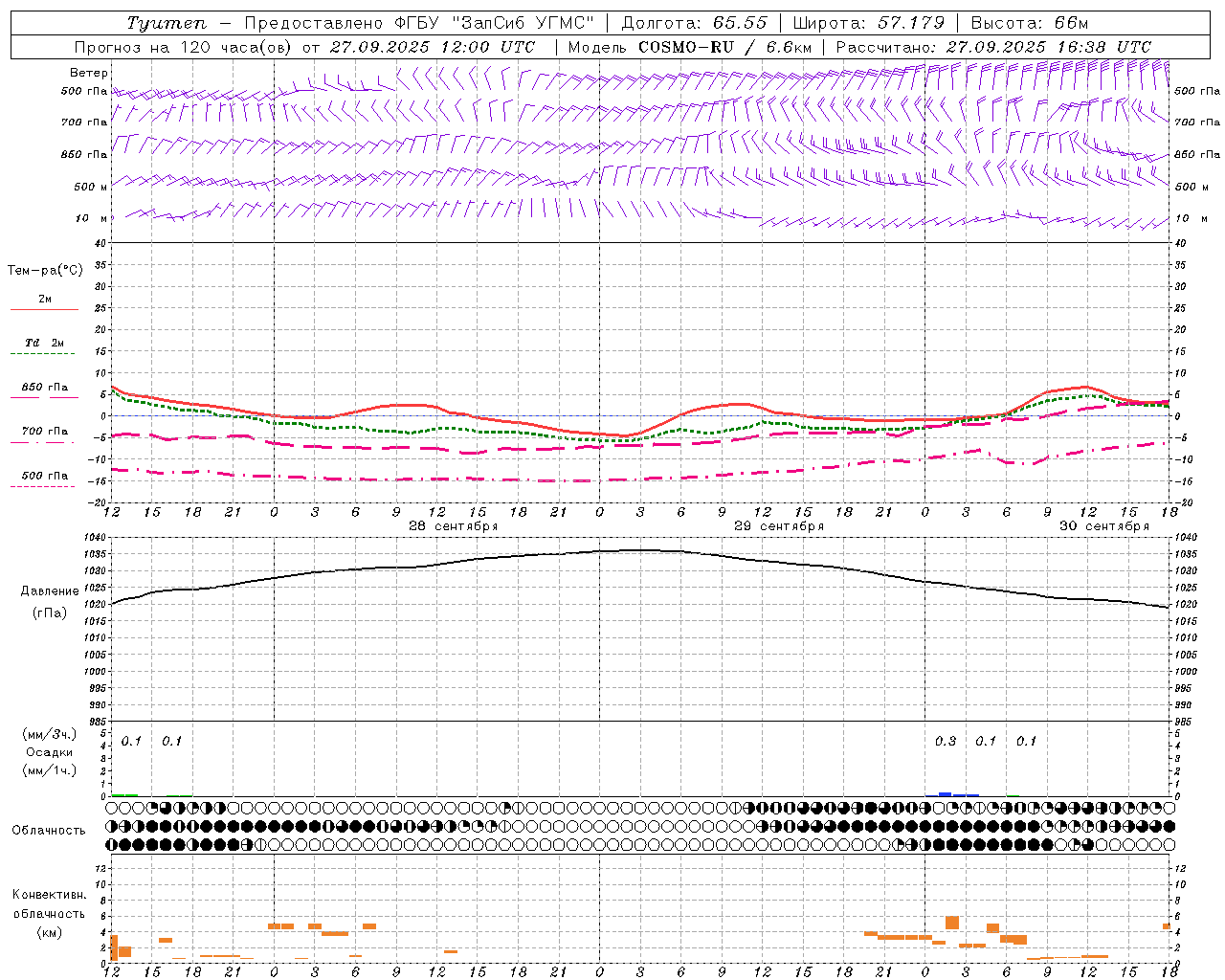Image resolution: width=1225 pixels, height=980 pixels.
Task: Click the '0.3' precipitation amount value
Action: pyautogui.click(x=946, y=742)
